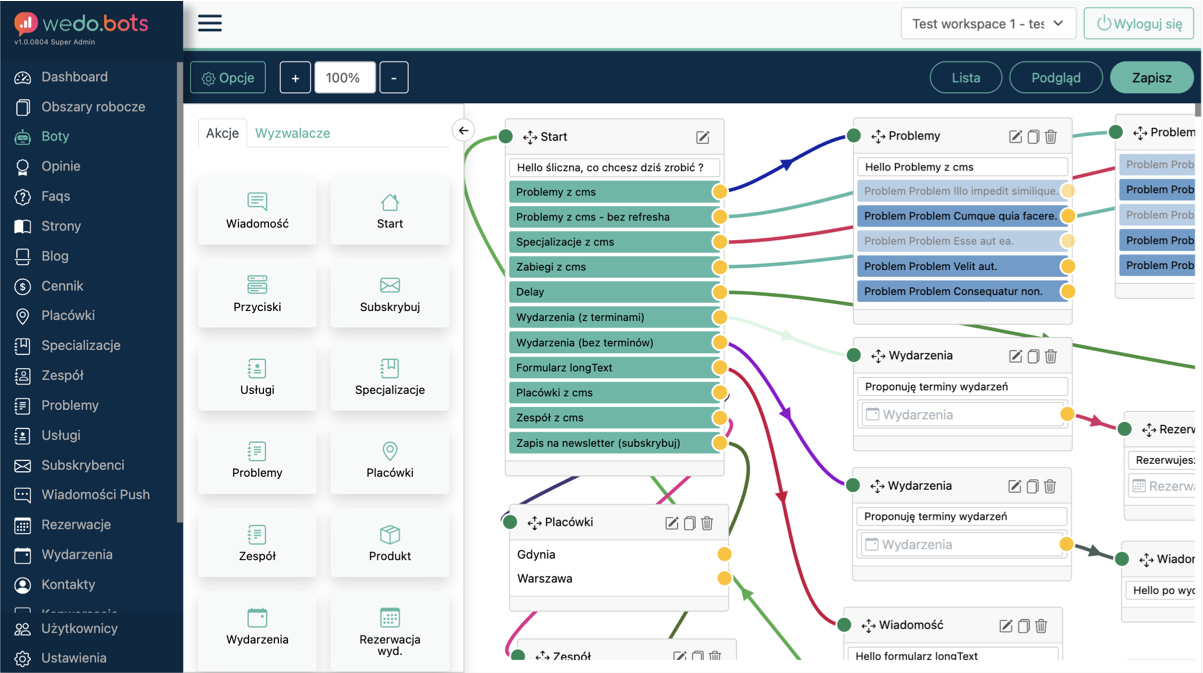The width and height of the screenshot is (1203, 673).
Task: Choose the Rezerwacja wyd. action block
Action: point(390,629)
